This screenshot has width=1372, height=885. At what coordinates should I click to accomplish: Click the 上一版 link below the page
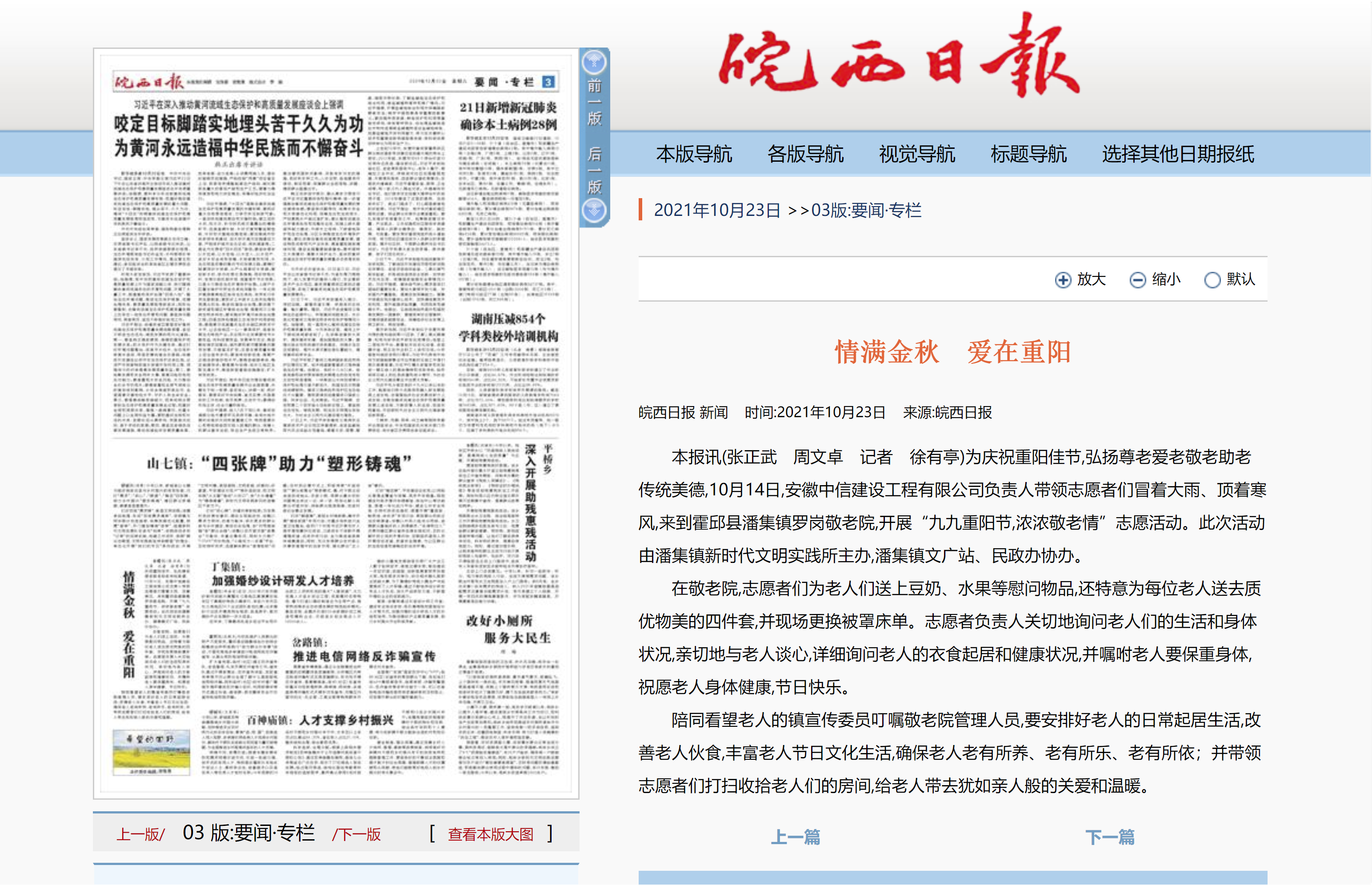(141, 834)
